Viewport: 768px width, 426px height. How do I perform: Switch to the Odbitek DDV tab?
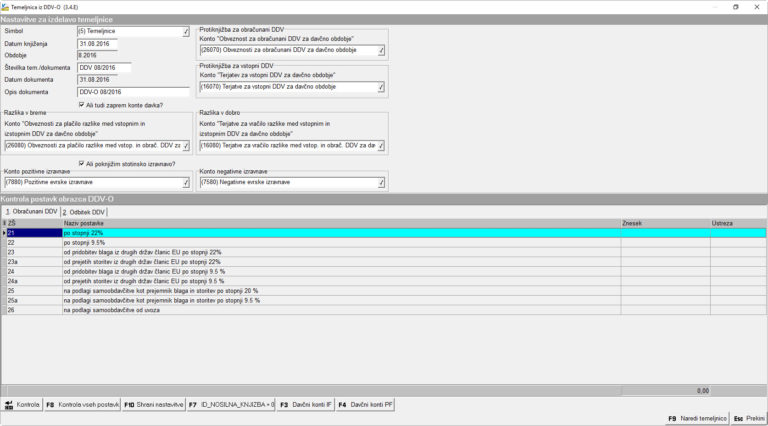click(x=84, y=212)
